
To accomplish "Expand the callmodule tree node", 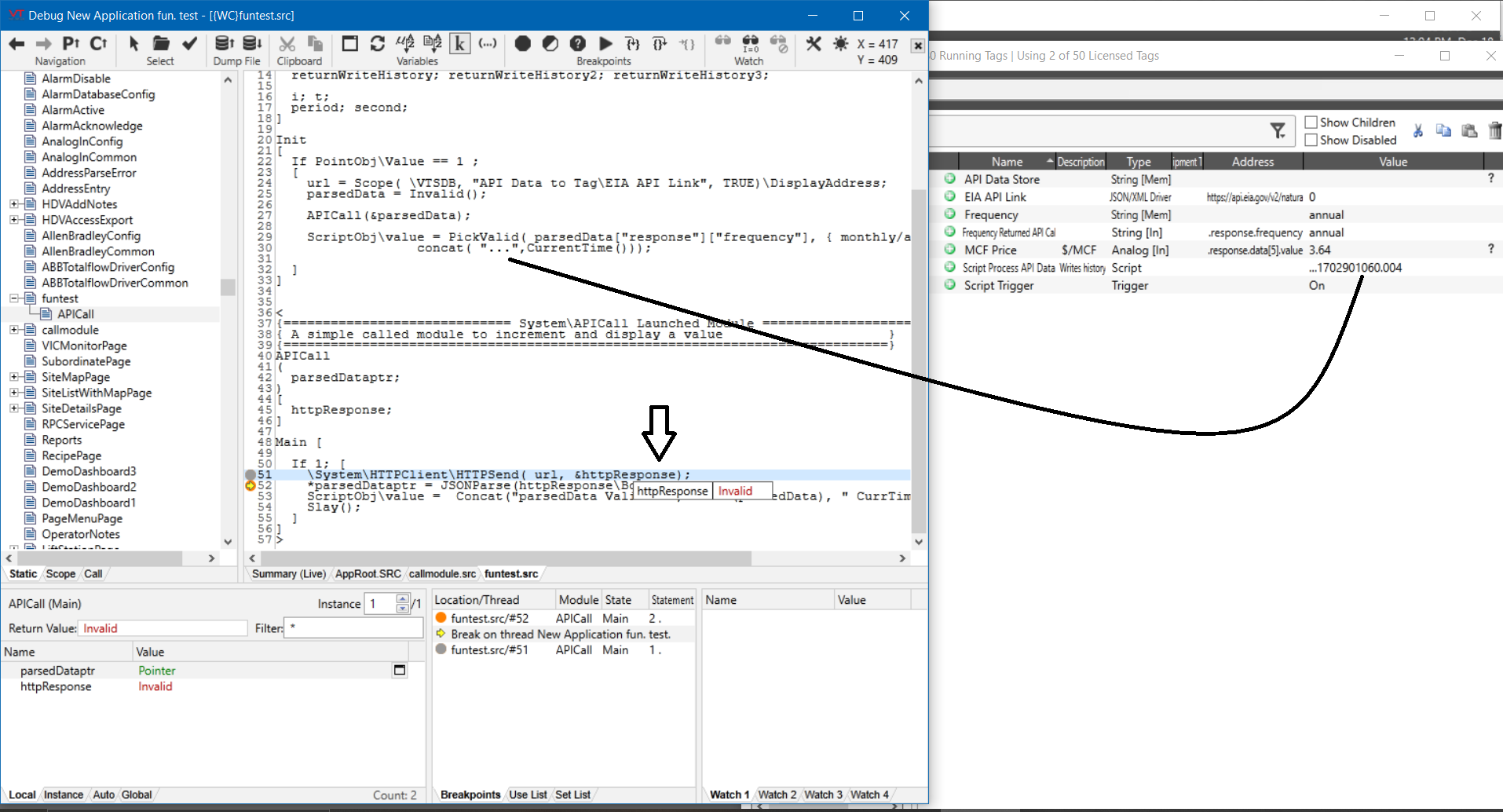I will (x=14, y=330).
